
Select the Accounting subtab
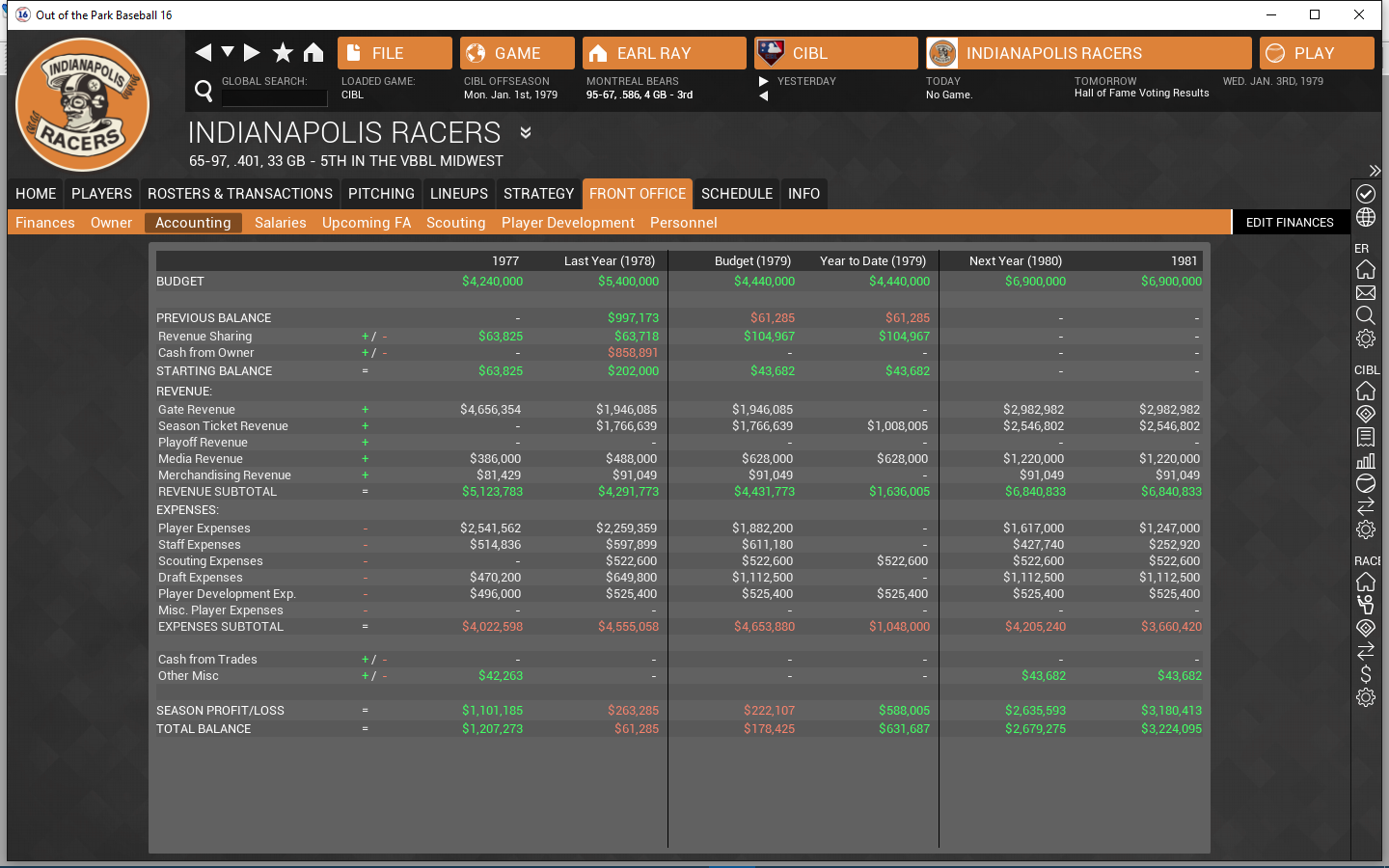pos(193,223)
